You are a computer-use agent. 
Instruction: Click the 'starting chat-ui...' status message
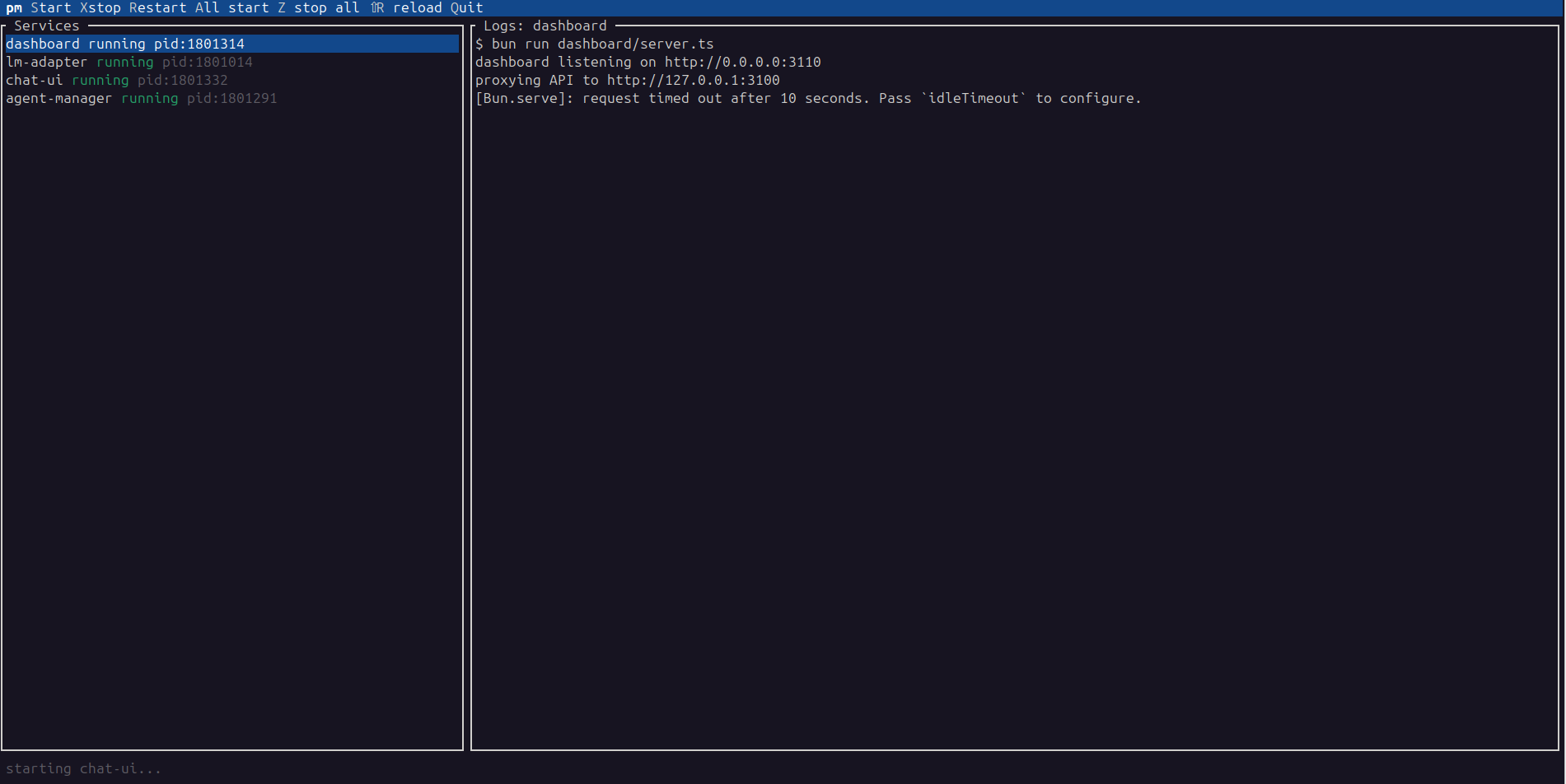84,768
